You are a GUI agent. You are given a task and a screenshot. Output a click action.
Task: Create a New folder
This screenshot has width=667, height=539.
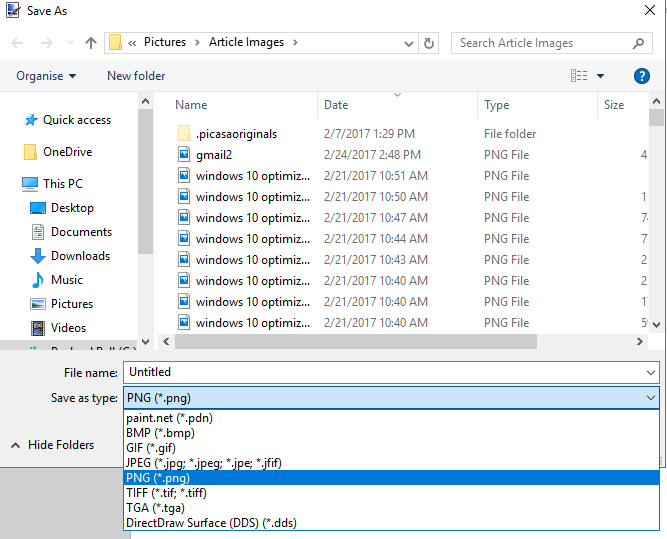point(136,76)
